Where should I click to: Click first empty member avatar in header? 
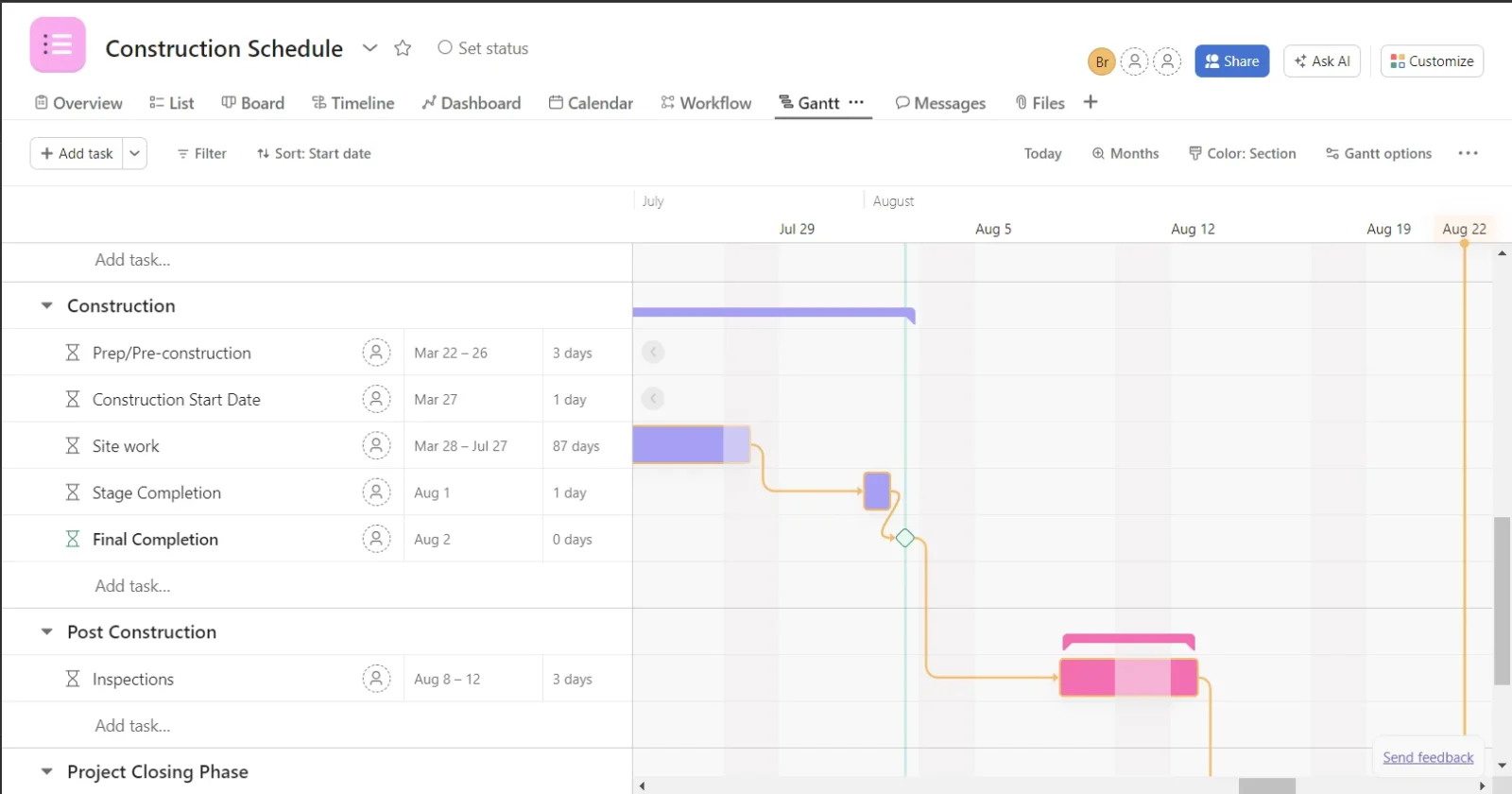(x=1135, y=61)
